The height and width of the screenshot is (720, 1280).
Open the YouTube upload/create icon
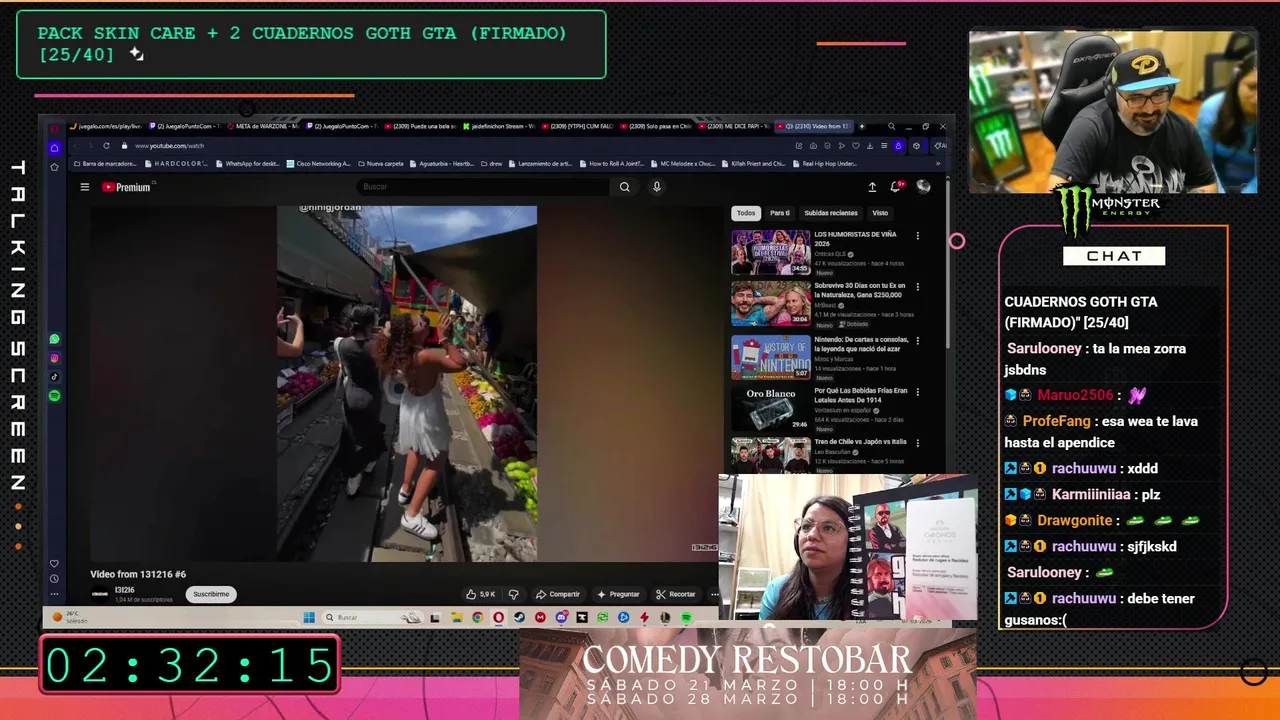click(x=872, y=187)
